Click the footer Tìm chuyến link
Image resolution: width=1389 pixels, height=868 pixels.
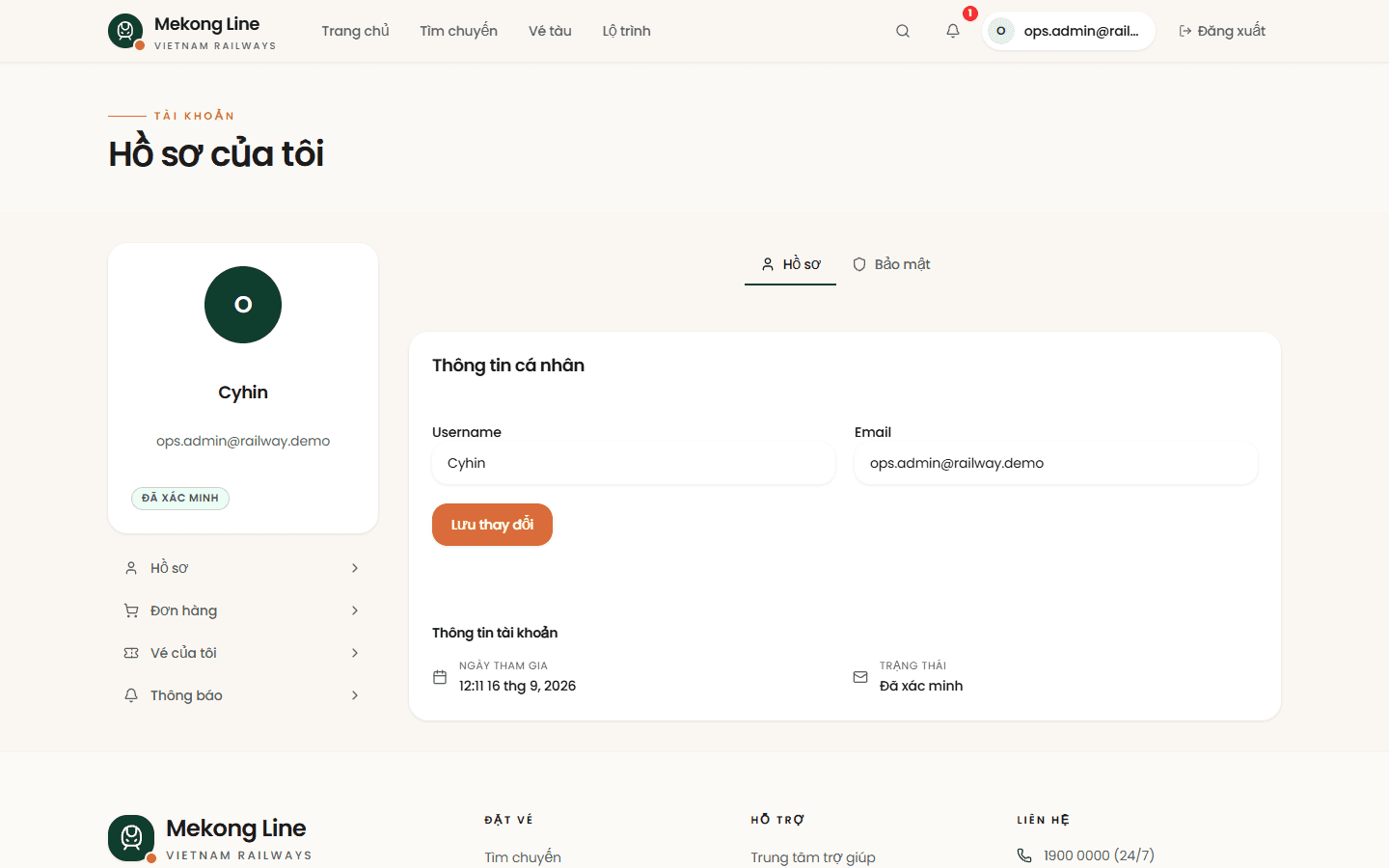(523, 857)
